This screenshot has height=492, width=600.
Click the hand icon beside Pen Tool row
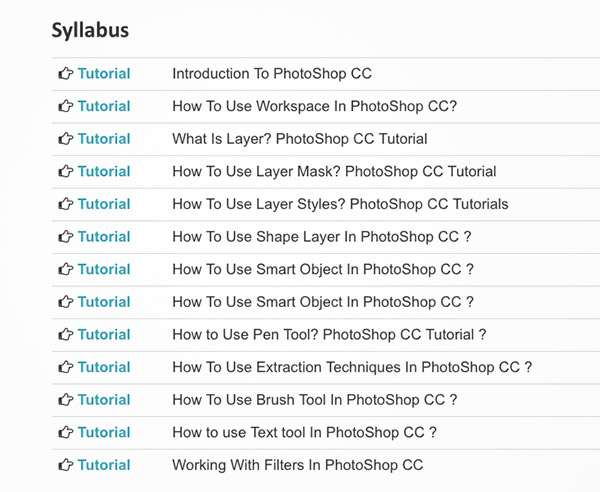(x=66, y=335)
